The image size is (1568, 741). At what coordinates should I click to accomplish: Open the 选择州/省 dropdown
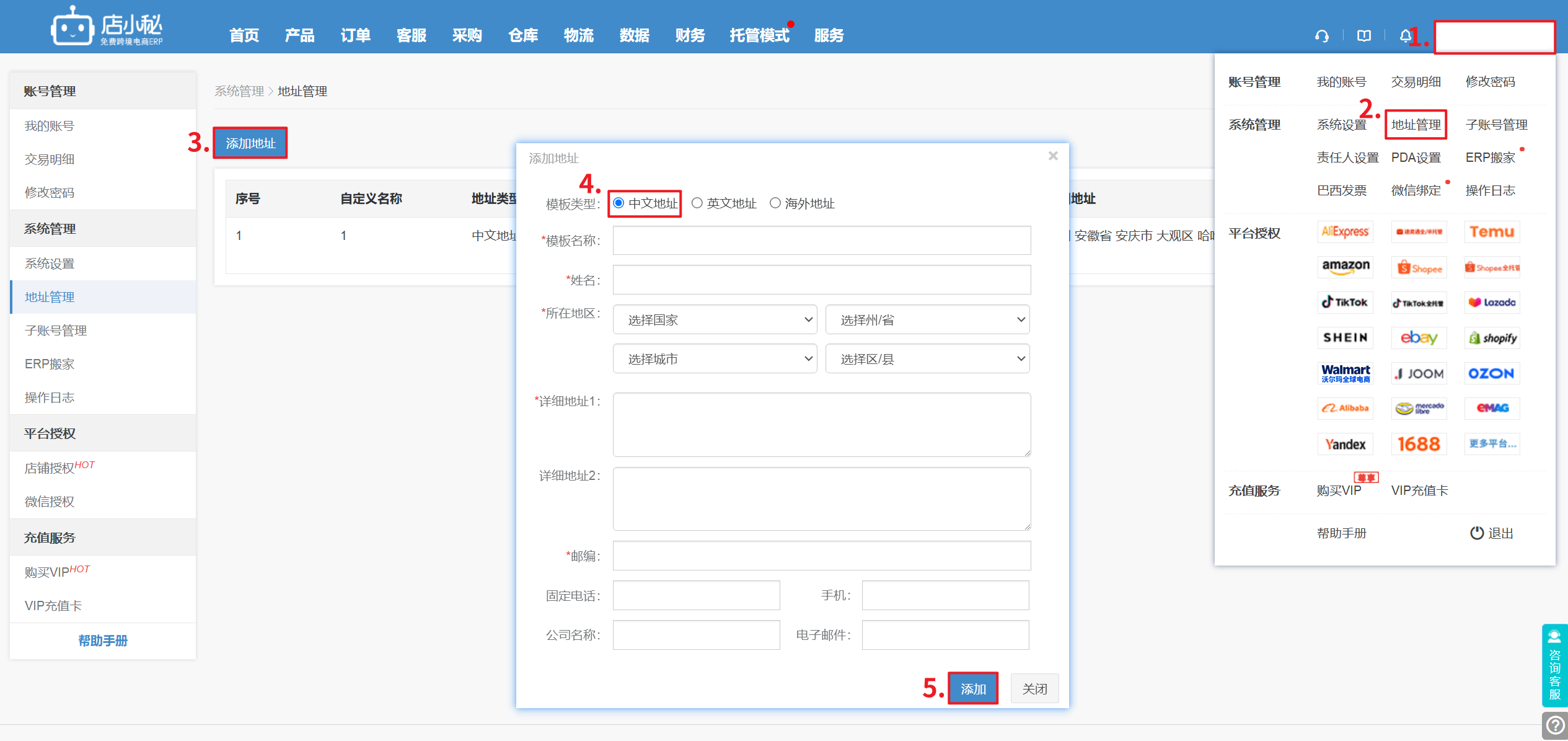(x=927, y=320)
